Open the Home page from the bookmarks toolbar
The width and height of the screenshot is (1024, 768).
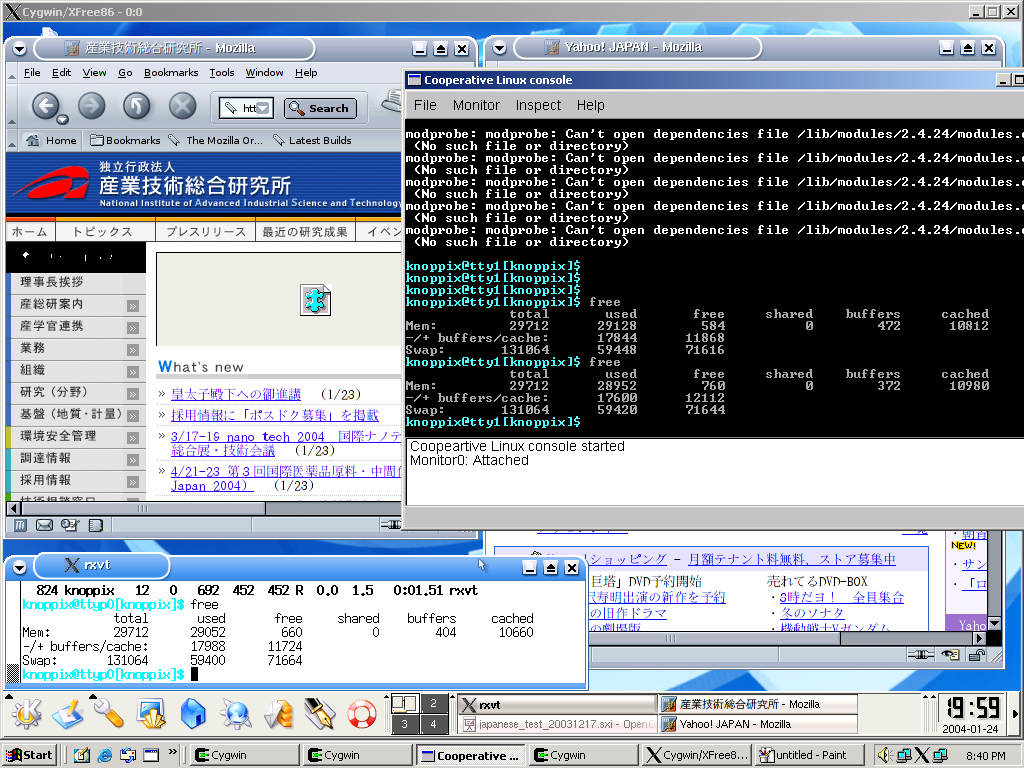pos(52,140)
